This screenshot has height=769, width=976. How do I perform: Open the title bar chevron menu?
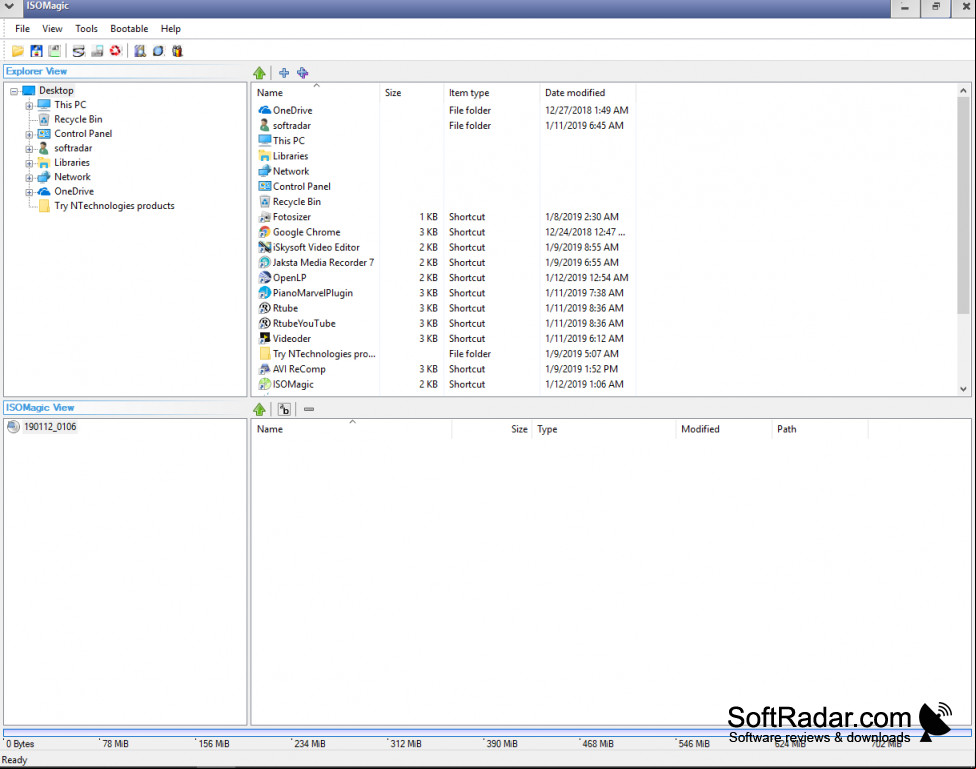pos(10,7)
